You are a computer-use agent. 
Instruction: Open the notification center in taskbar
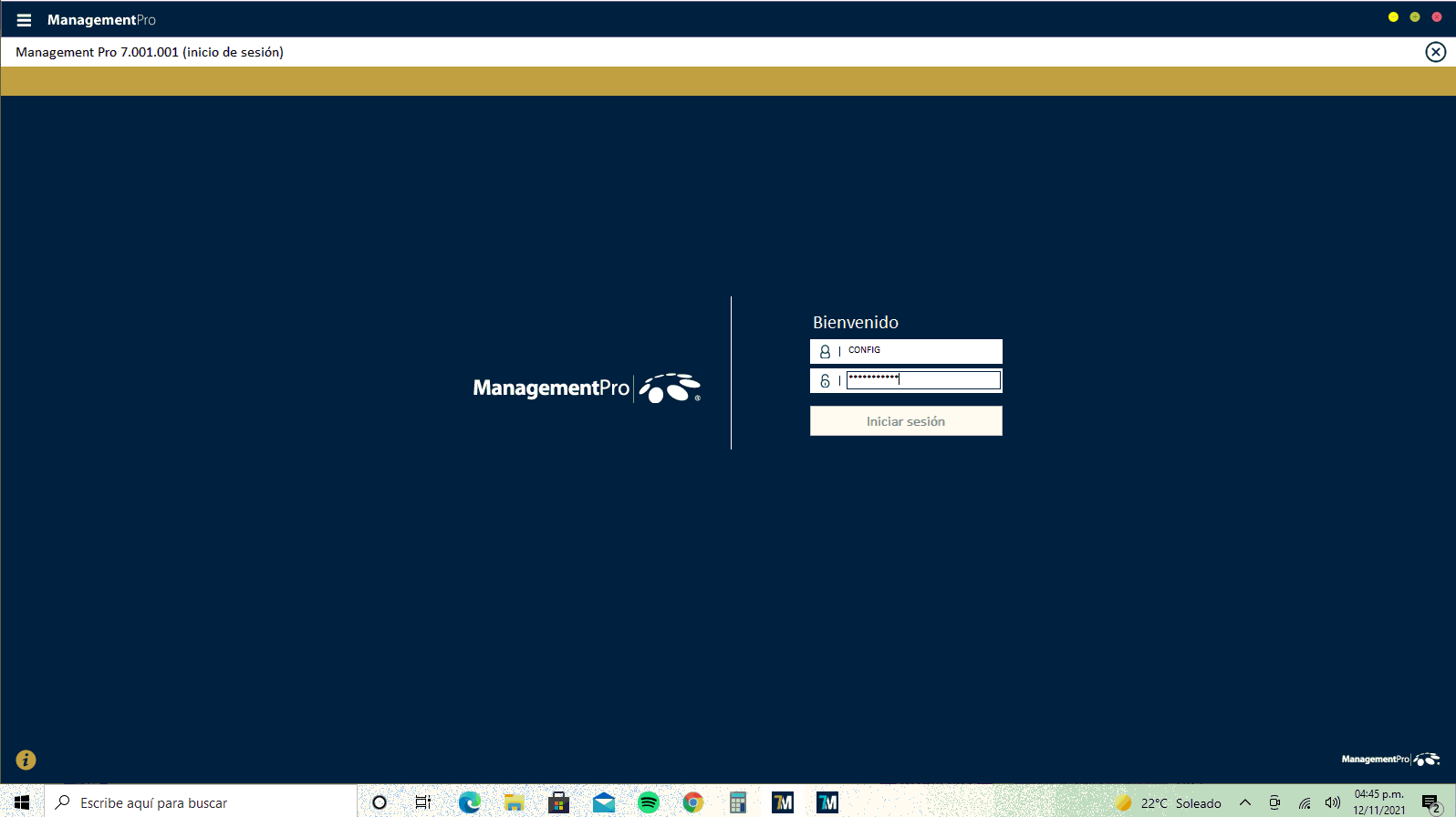(1430, 802)
